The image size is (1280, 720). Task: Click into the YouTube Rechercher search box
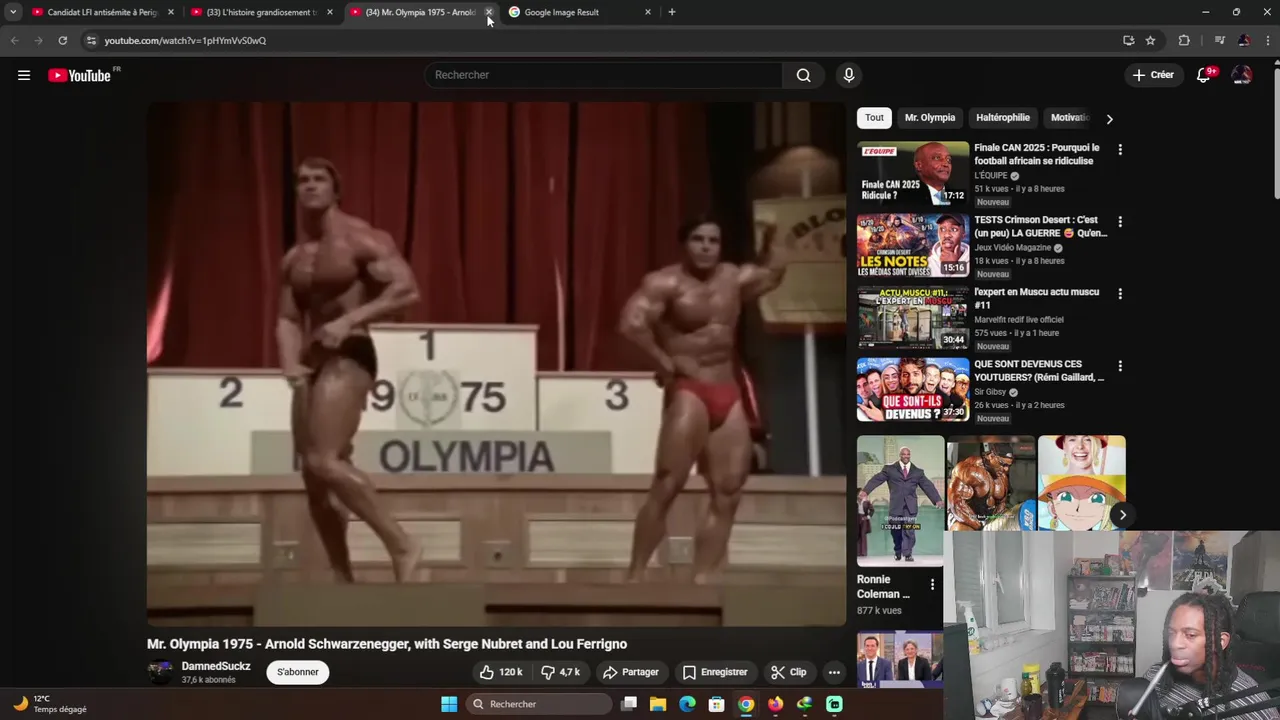(x=604, y=75)
